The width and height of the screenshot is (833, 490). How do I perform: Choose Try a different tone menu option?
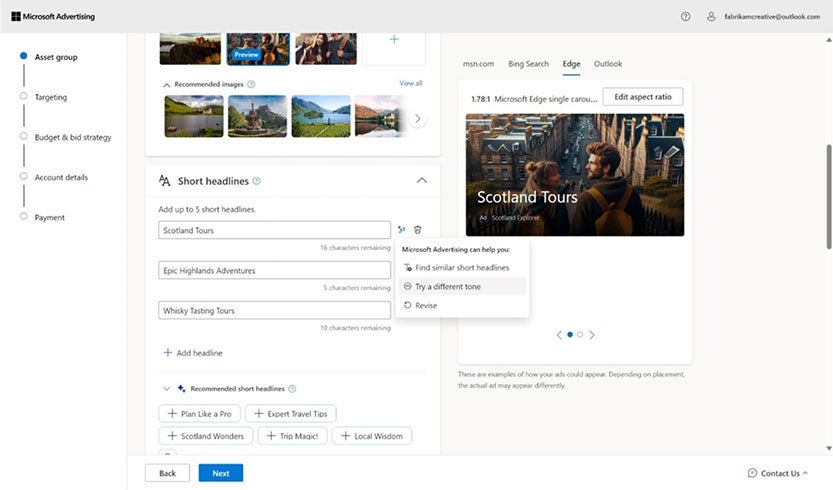tap(447, 287)
